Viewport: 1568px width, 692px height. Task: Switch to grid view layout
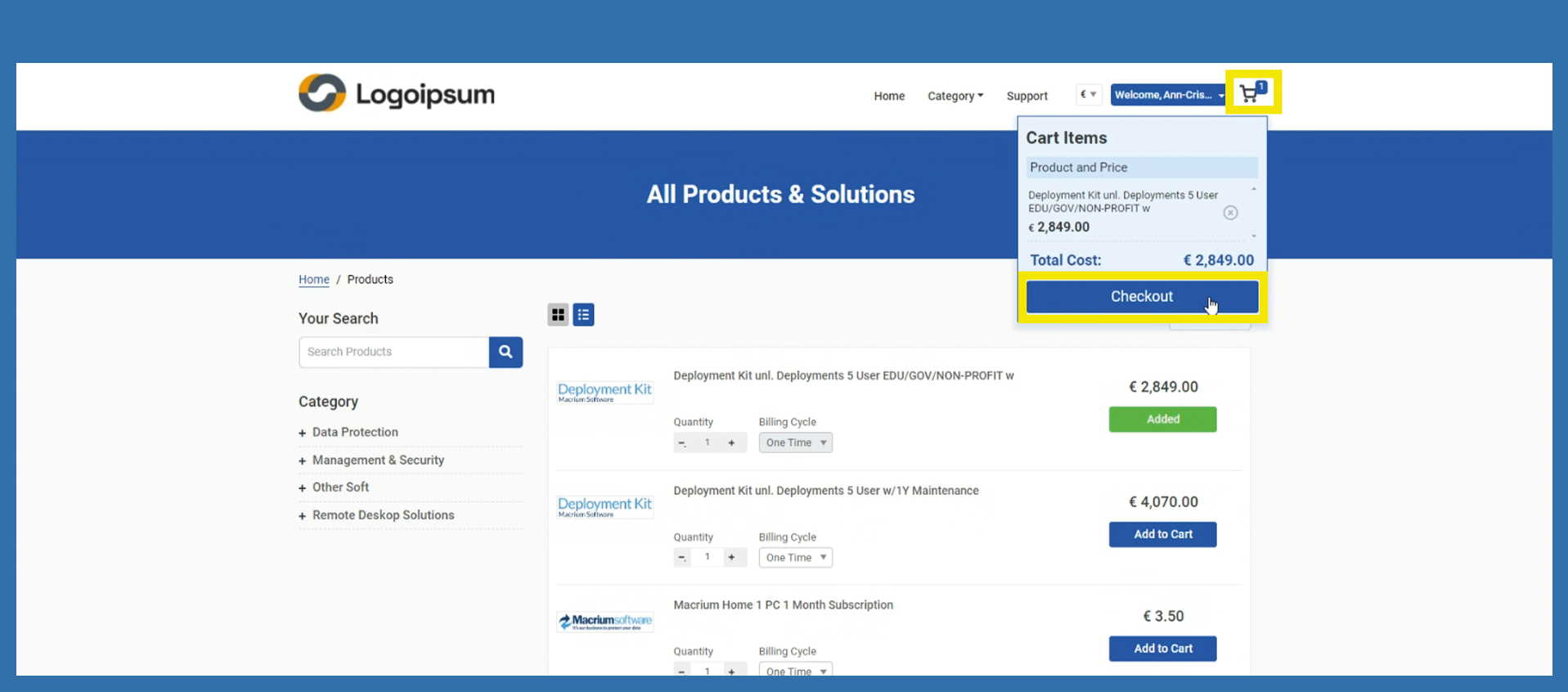pyautogui.click(x=558, y=315)
